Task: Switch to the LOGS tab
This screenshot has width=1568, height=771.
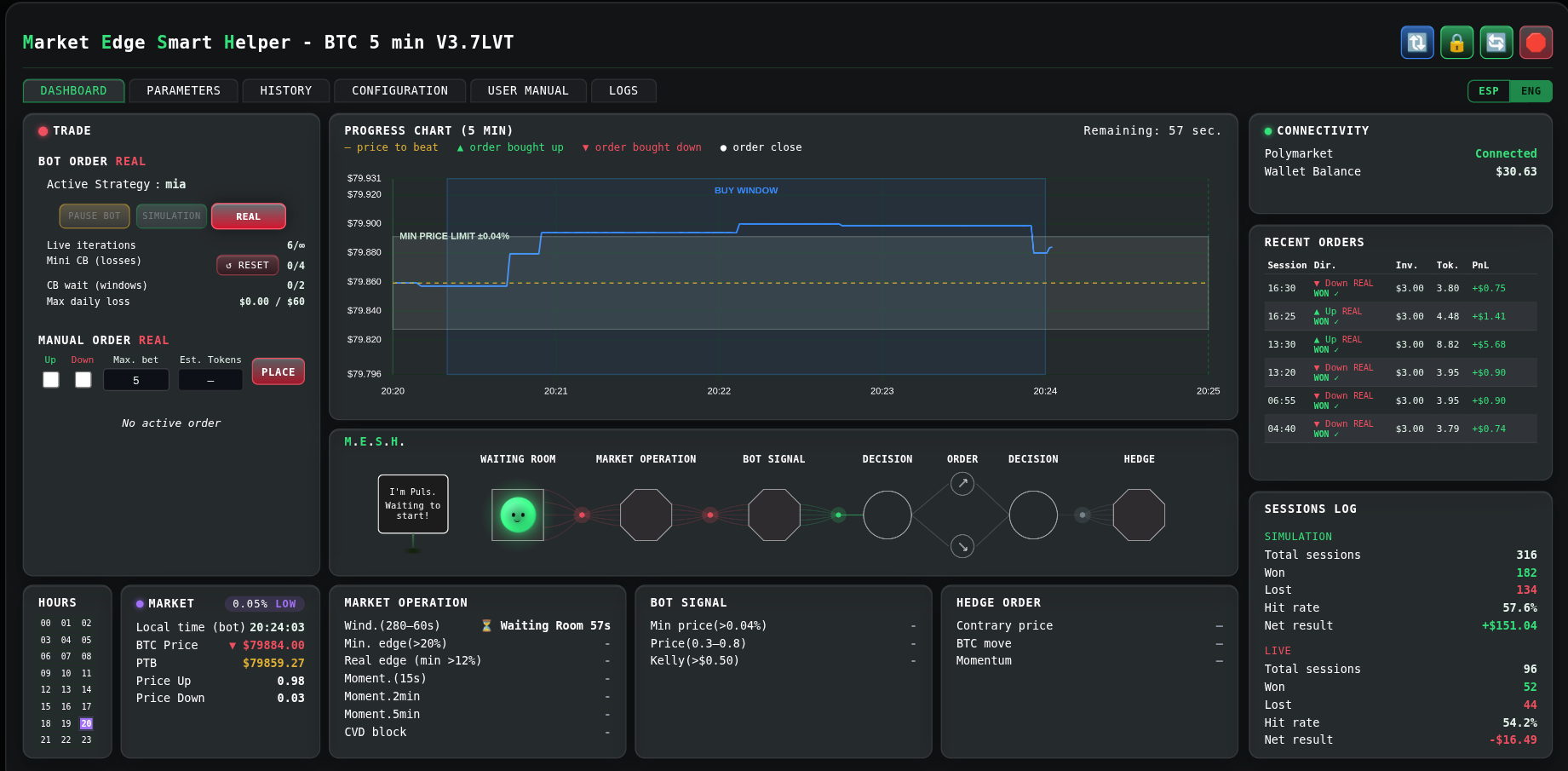Action: click(623, 91)
